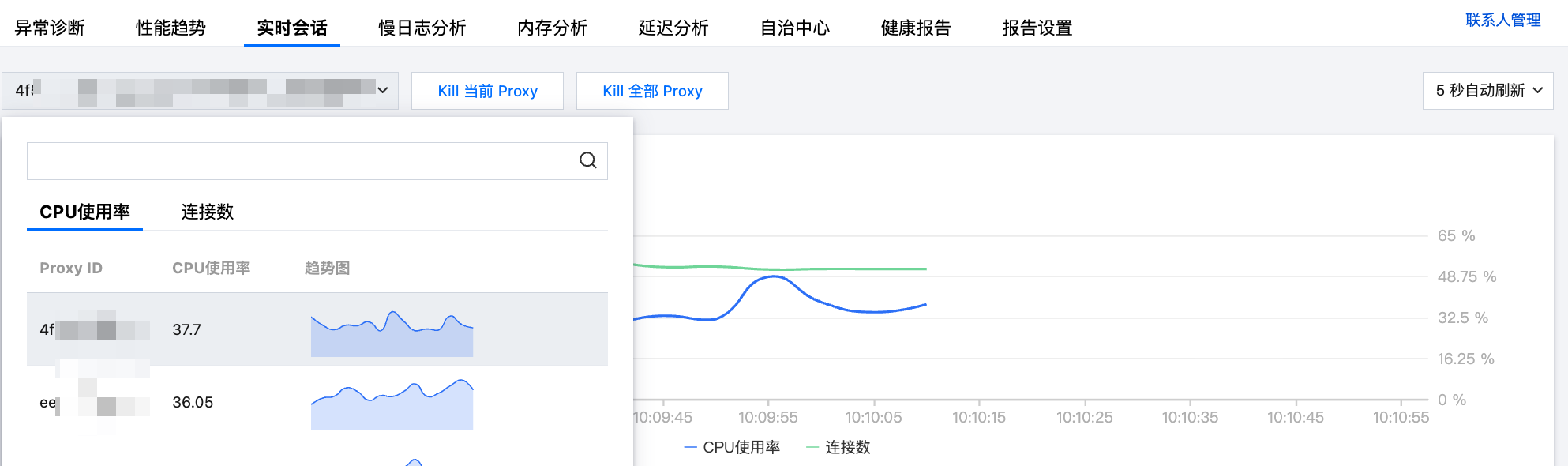This screenshot has height=466, width=1568.
Task: Select proxy row with CPU 37.7
Action: click(x=186, y=329)
